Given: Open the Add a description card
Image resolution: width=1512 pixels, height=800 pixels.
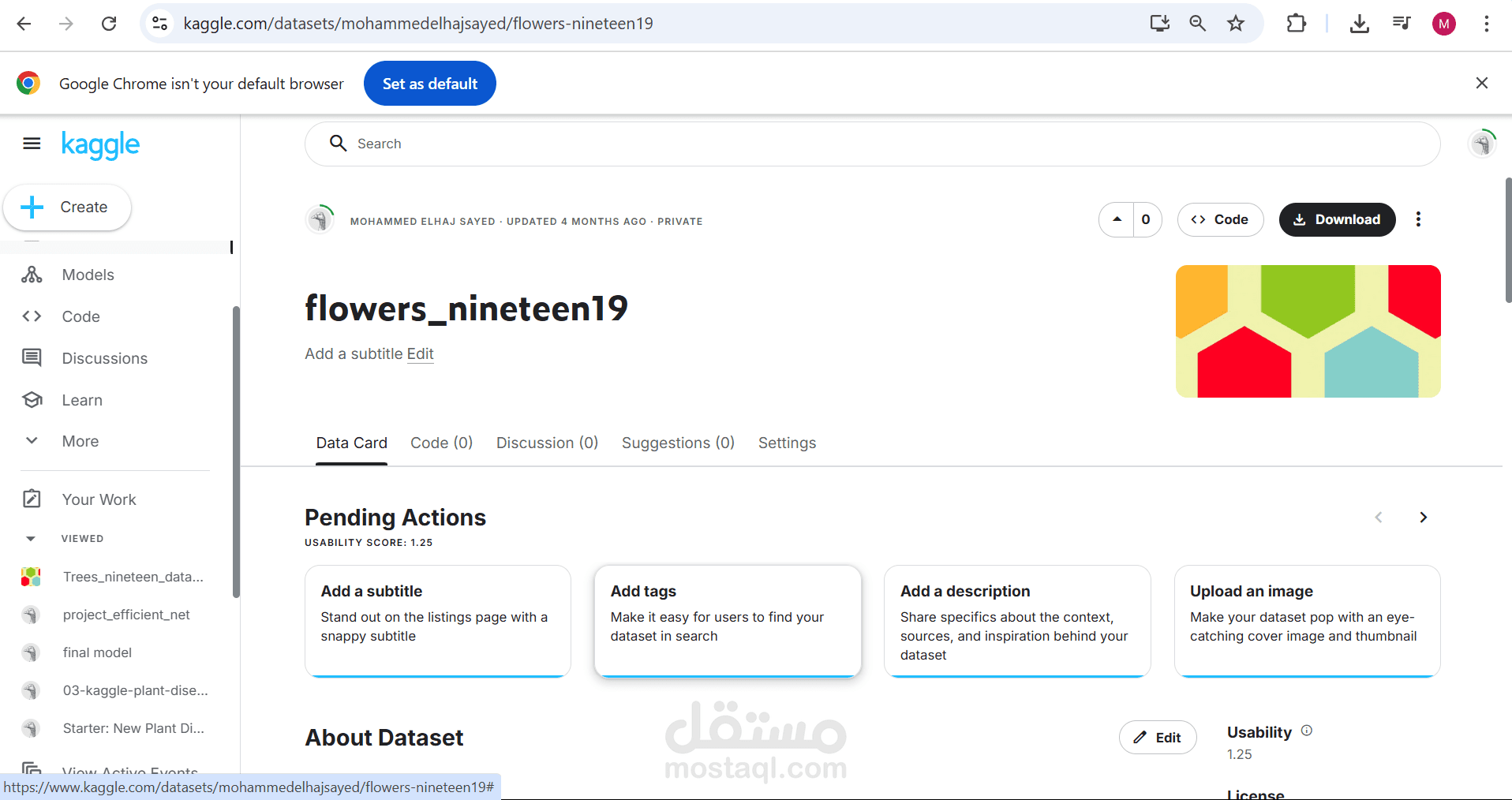Looking at the screenshot, I should pos(1017,621).
